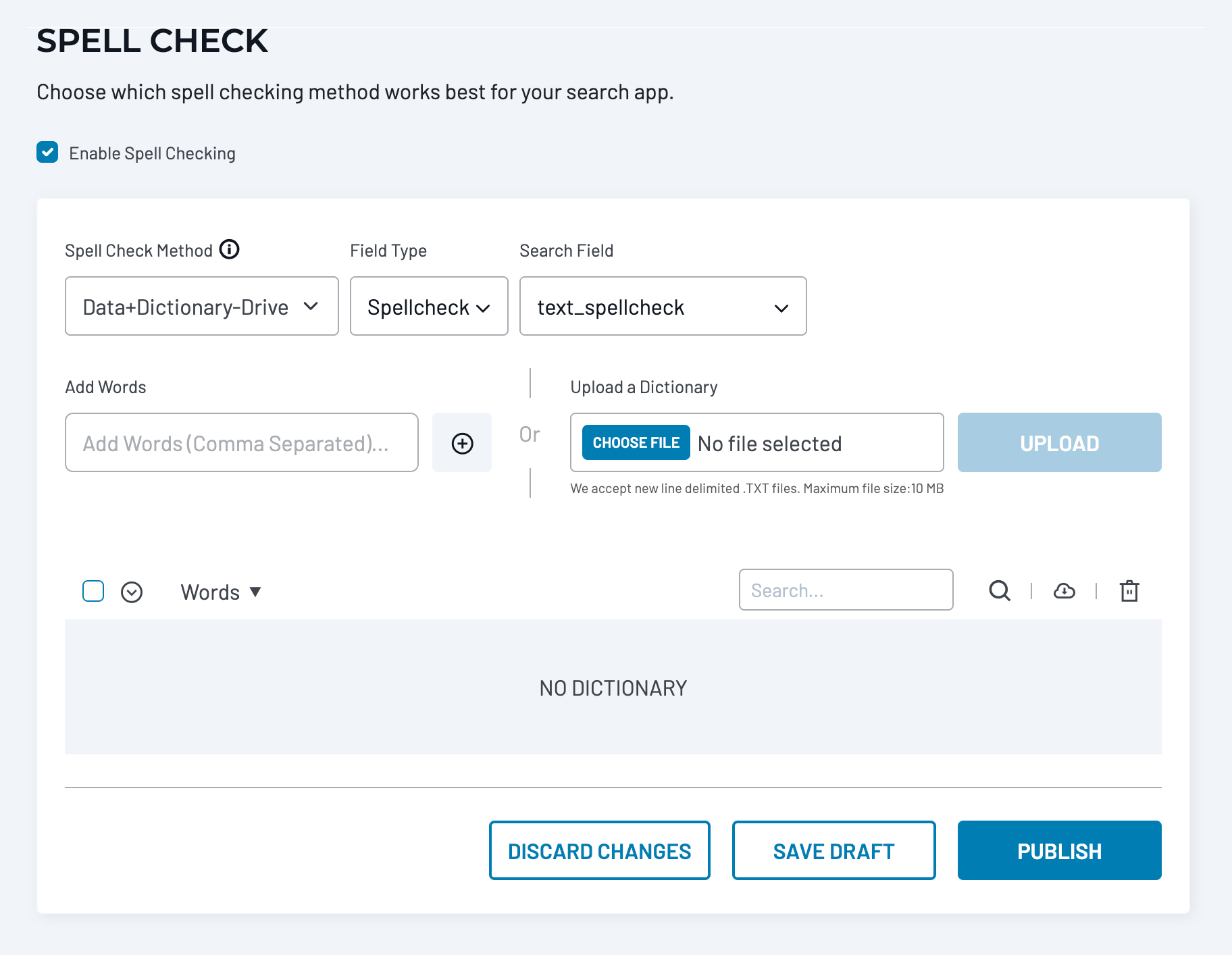Sort by the Words column arrow
Screen dimensions: 1232x955
tap(255, 592)
